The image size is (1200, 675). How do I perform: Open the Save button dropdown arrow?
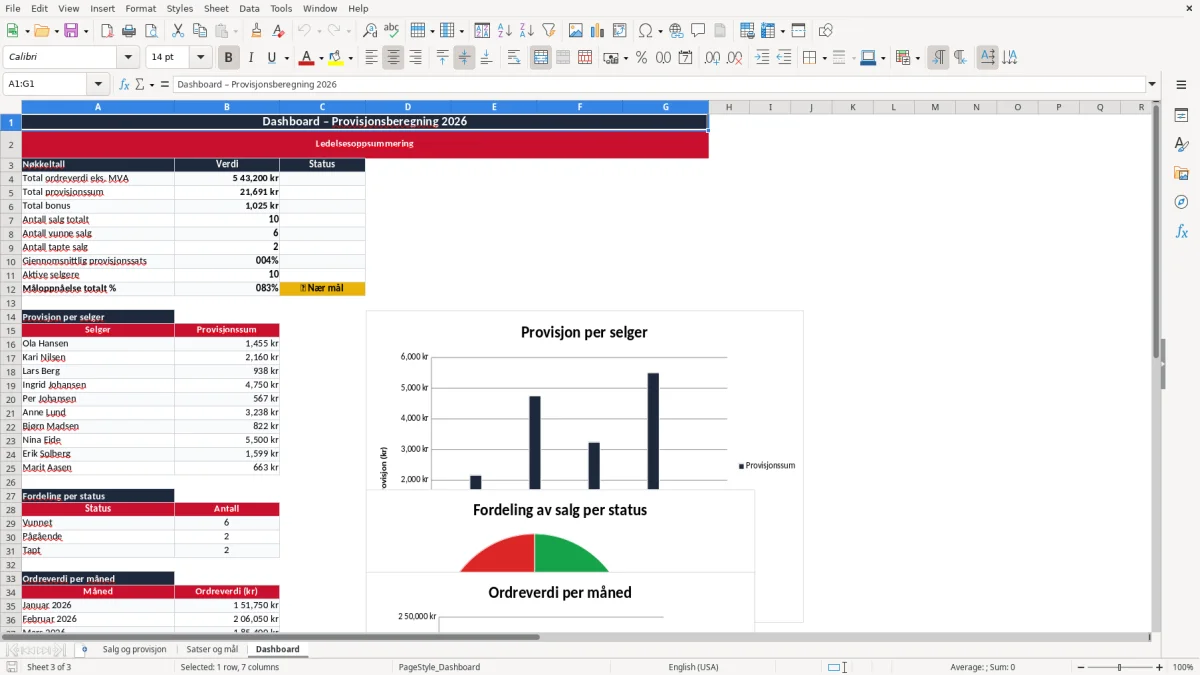[x=86, y=31]
